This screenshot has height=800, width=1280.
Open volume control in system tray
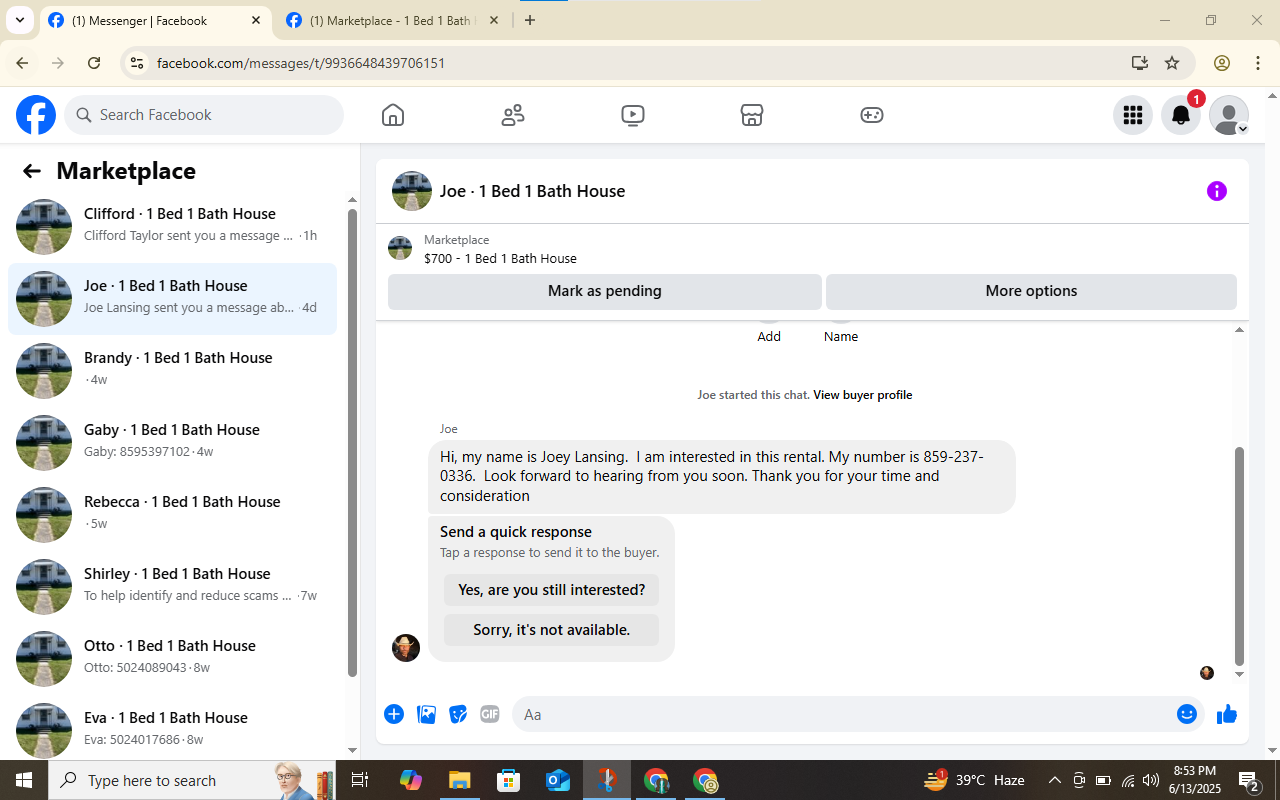[x=1151, y=780]
